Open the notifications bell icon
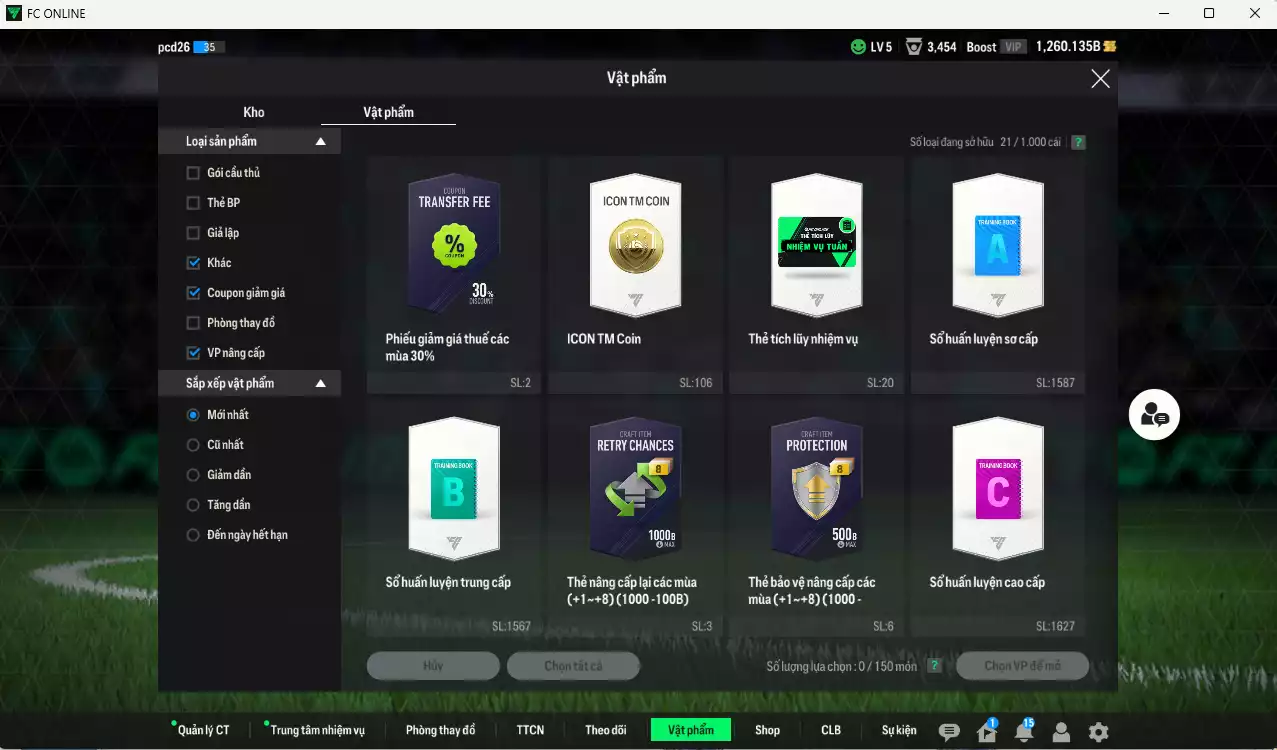The image size is (1277, 750). [1023, 732]
